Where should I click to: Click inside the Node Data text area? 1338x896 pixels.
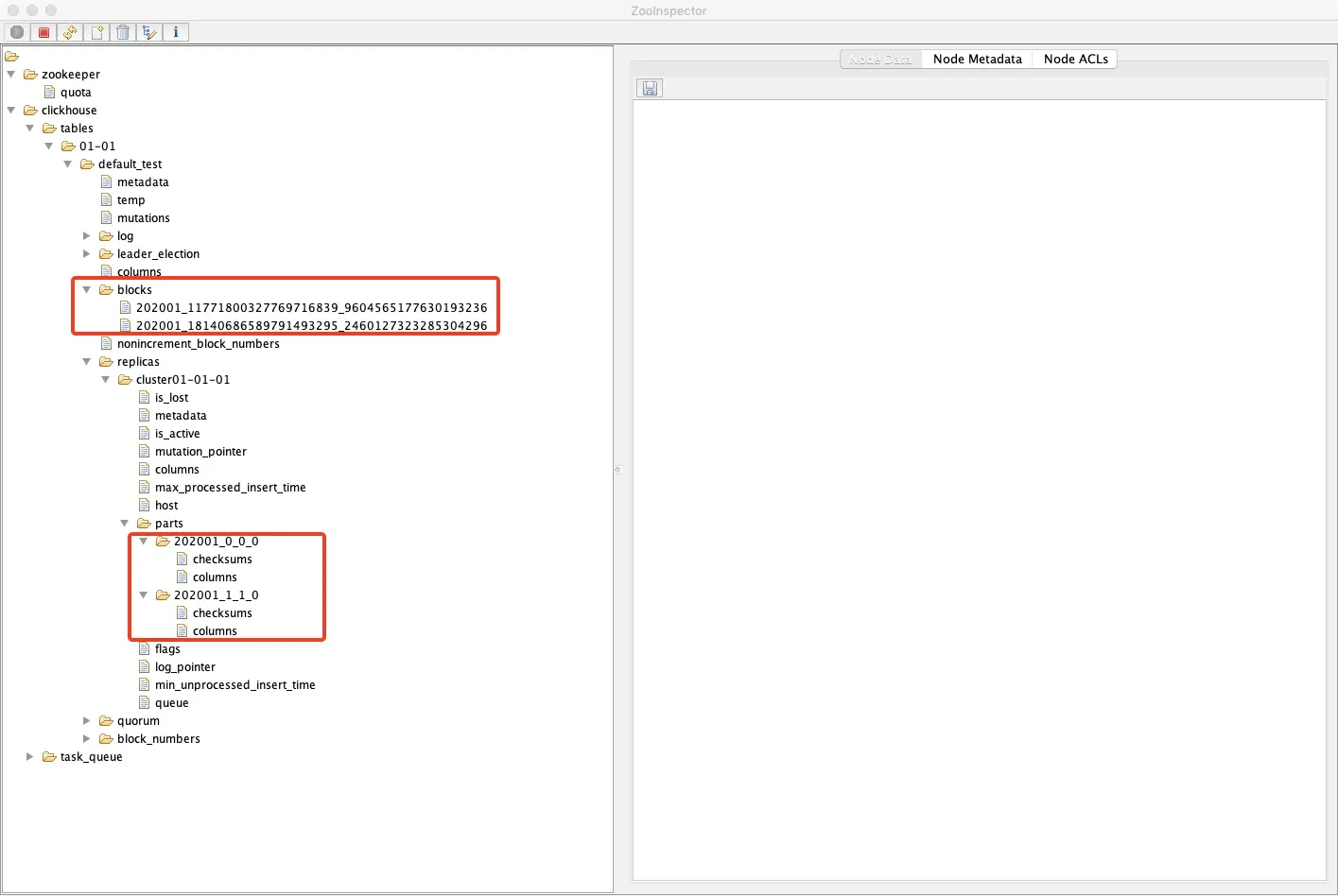pos(979,491)
